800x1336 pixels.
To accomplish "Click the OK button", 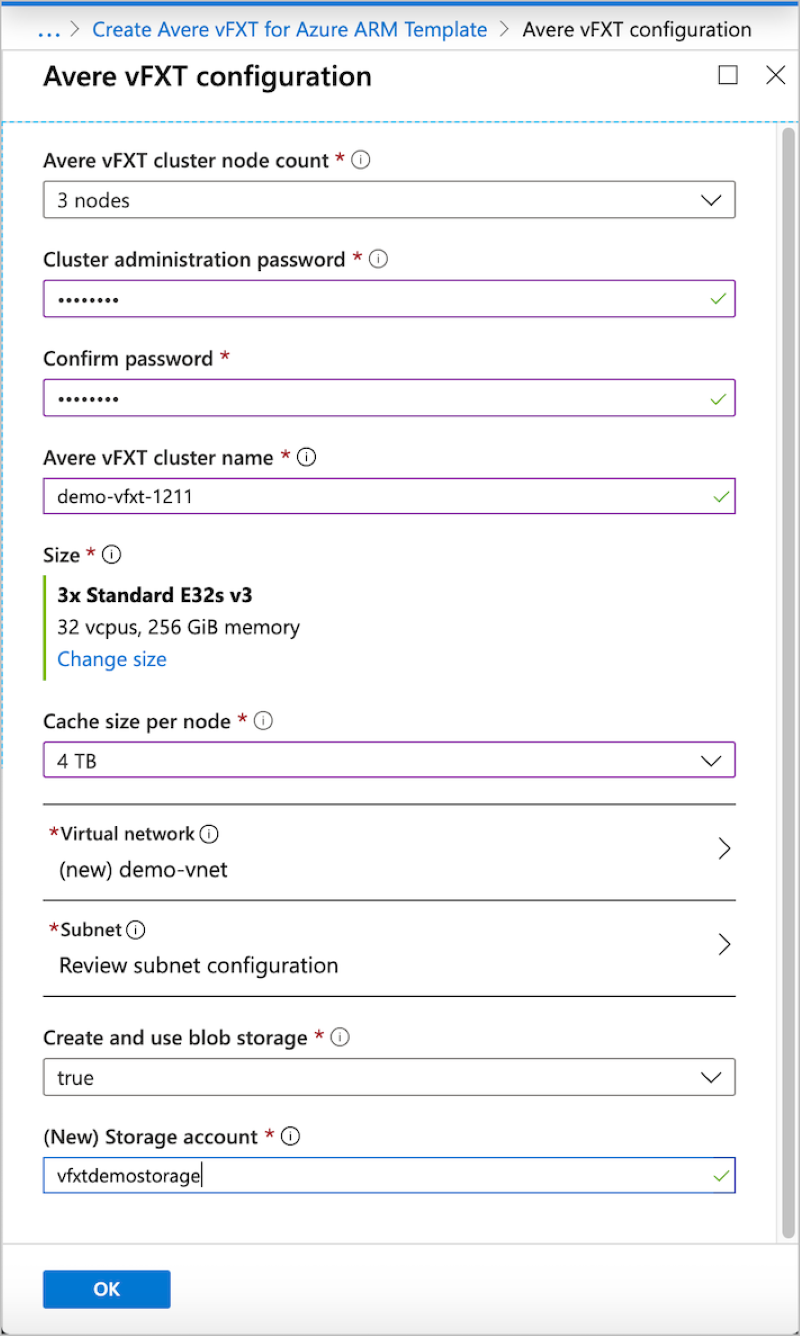I will click(107, 1289).
